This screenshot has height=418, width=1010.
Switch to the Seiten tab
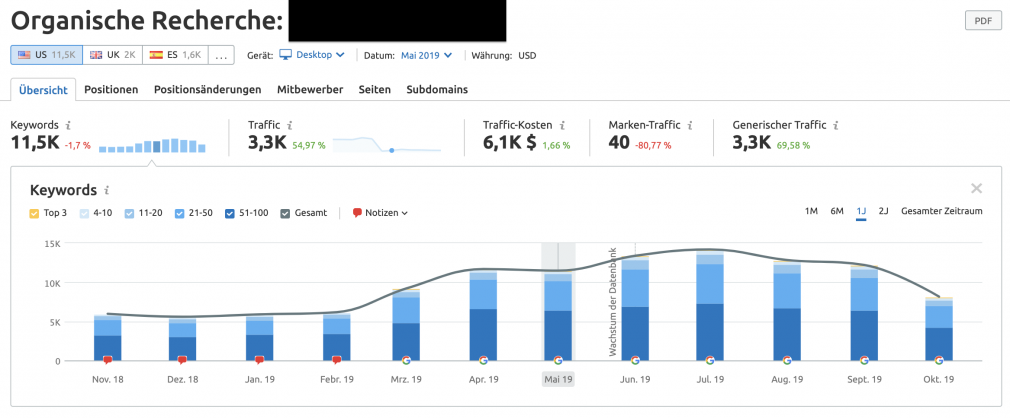(x=375, y=90)
